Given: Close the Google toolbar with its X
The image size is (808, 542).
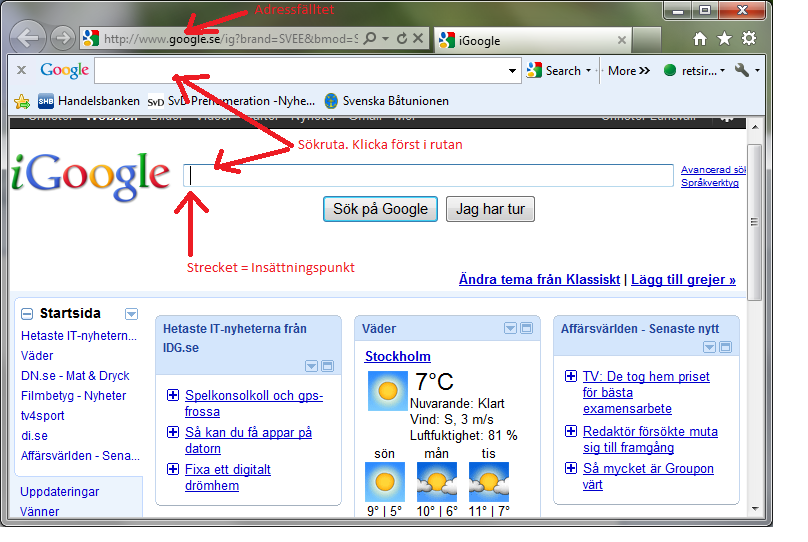Looking at the screenshot, I should pos(21,70).
